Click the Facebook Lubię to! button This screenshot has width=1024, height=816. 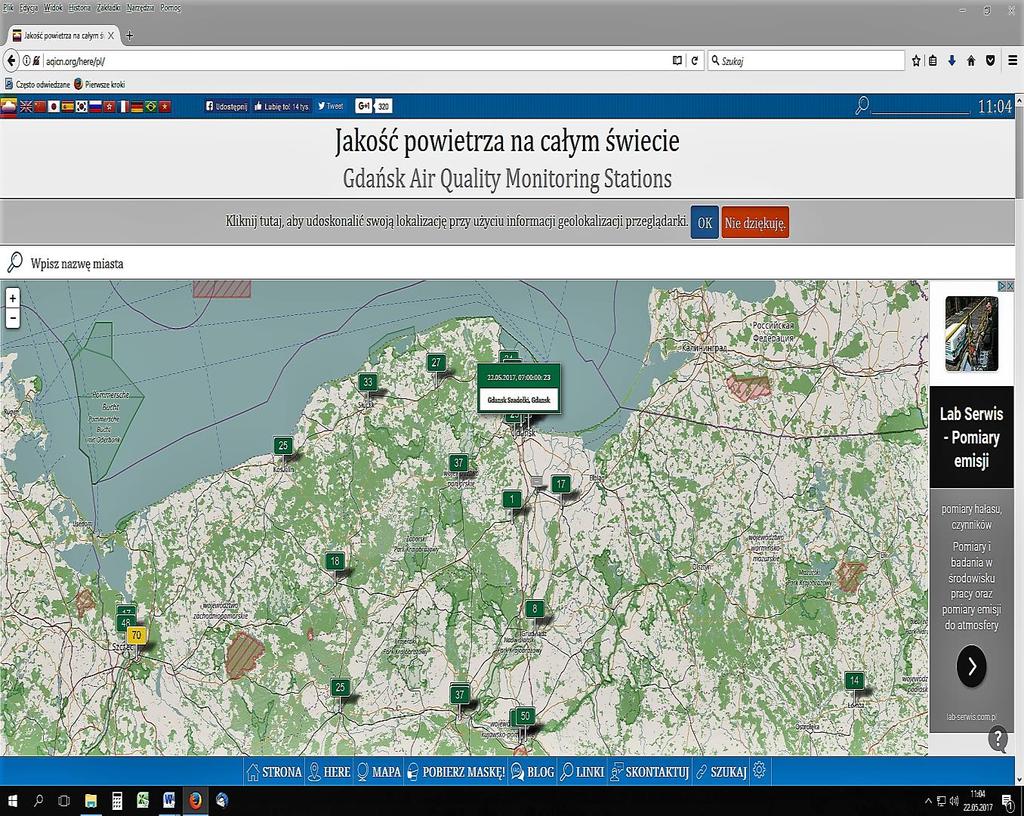[281, 106]
